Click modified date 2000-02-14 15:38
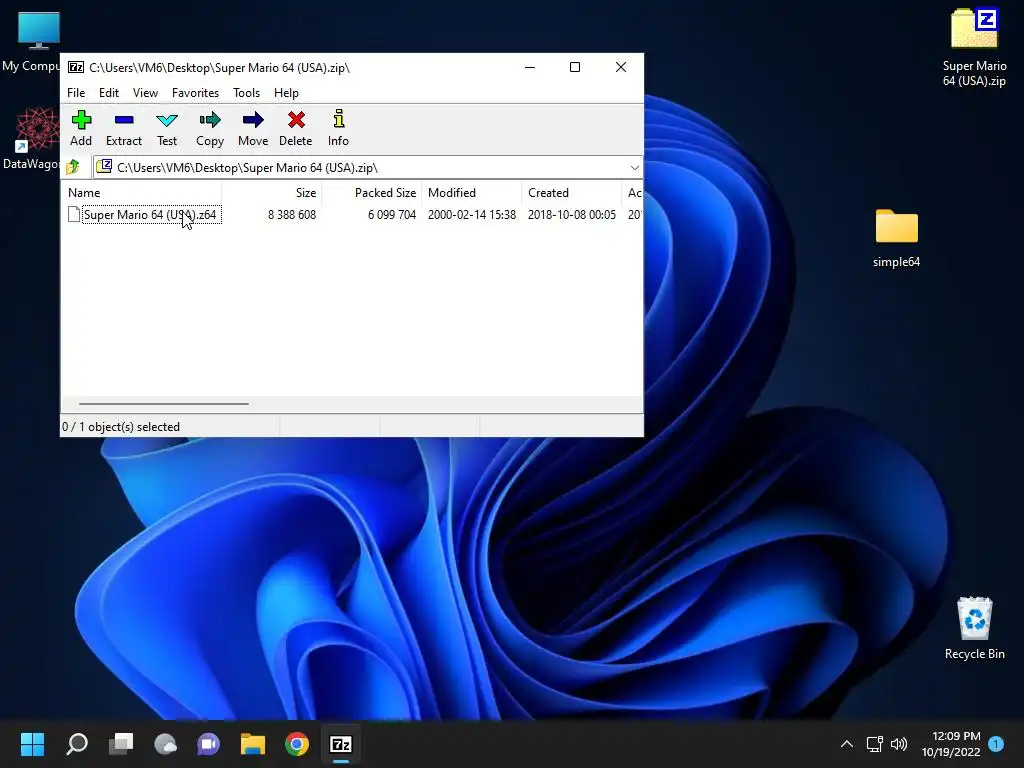This screenshot has width=1024, height=768. [472, 215]
